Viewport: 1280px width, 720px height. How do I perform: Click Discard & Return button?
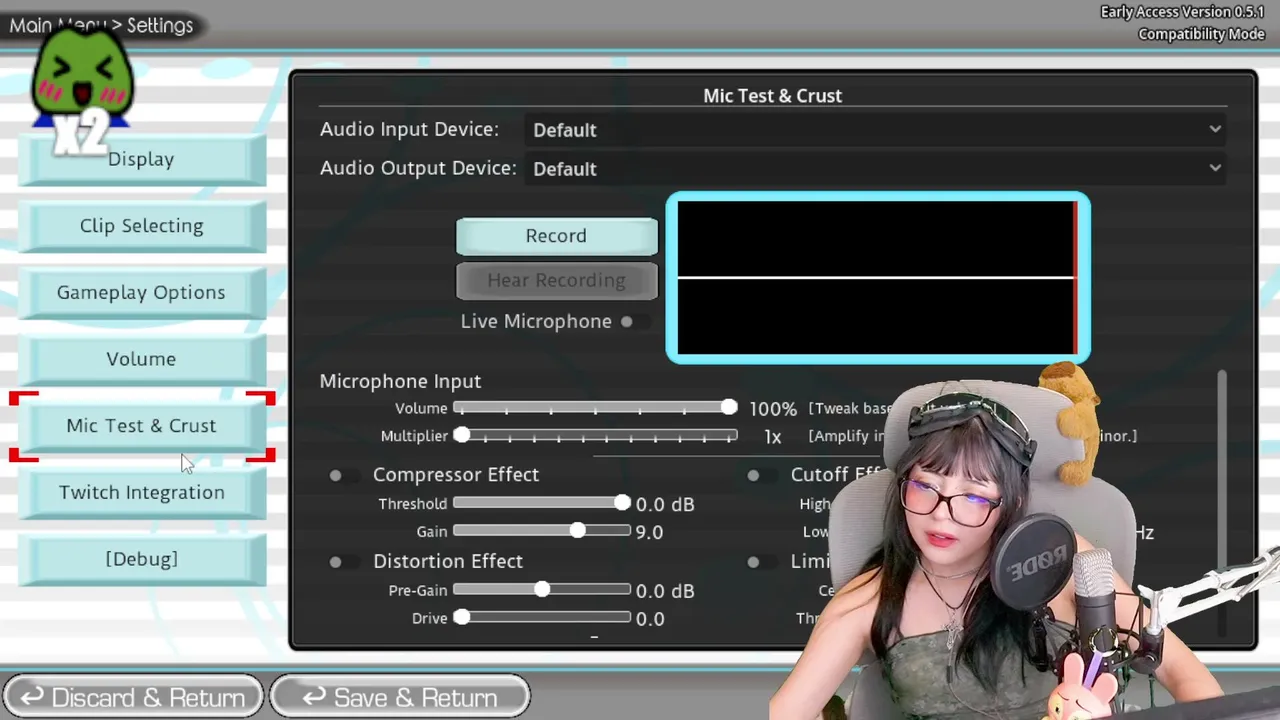point(133,697)
